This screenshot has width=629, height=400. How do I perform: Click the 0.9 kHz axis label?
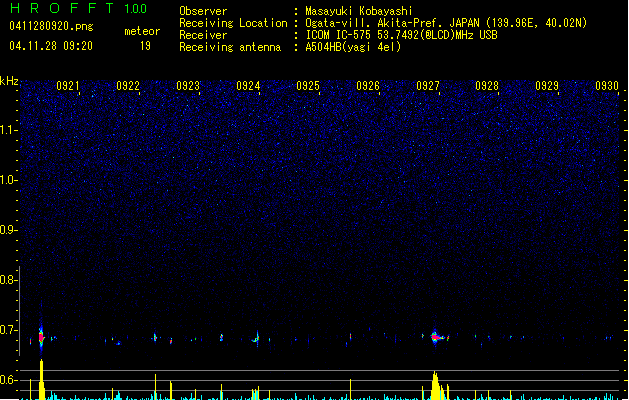pos(8,230)
